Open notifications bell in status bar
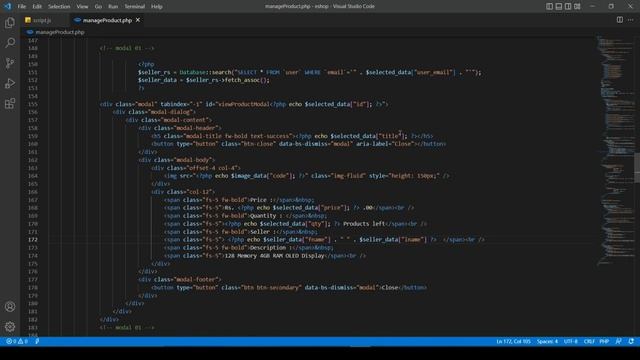640x360 pixels. pyautogui.click(x=631, y=341)
